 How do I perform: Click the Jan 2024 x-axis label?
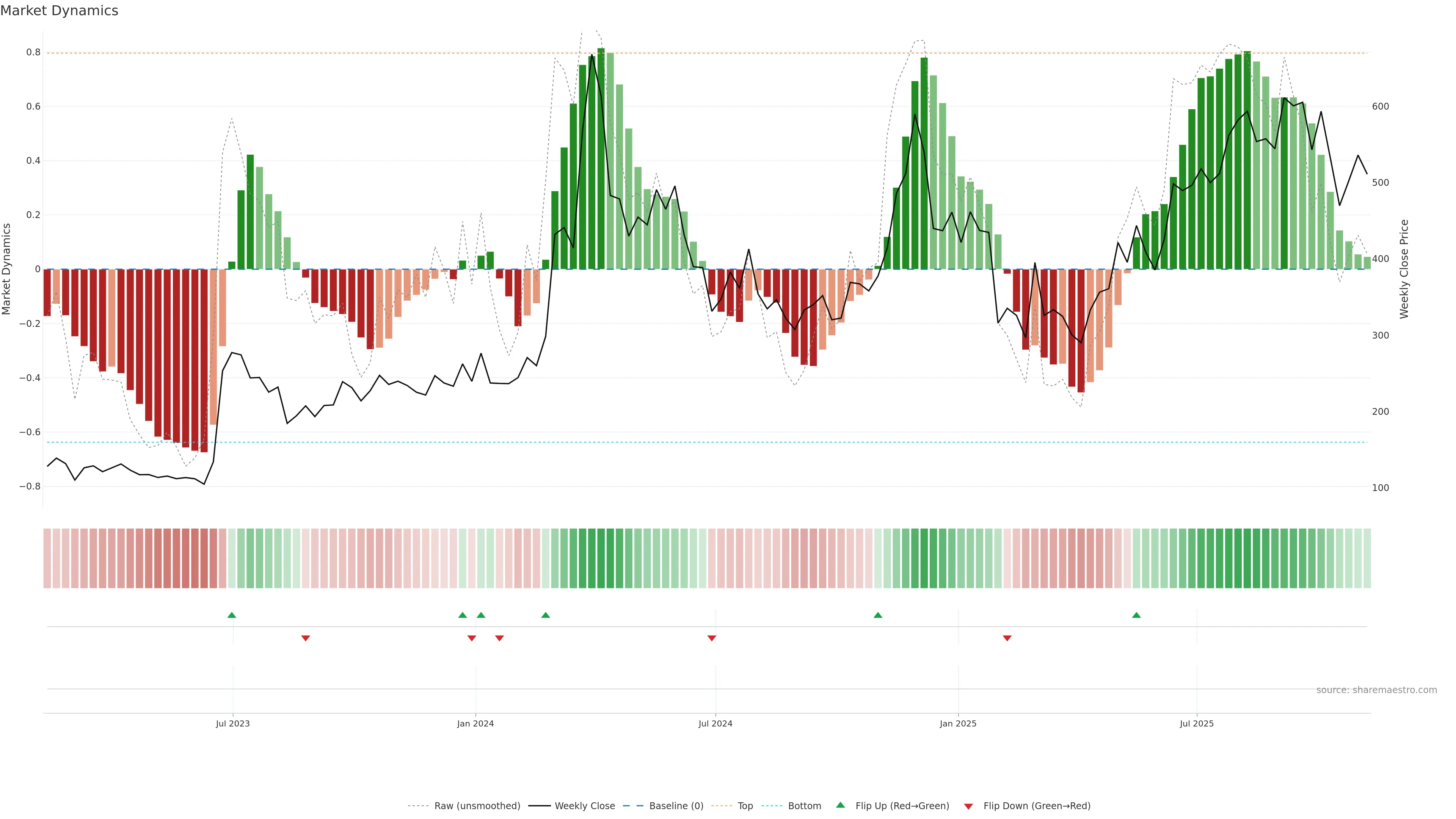point(475,723)
